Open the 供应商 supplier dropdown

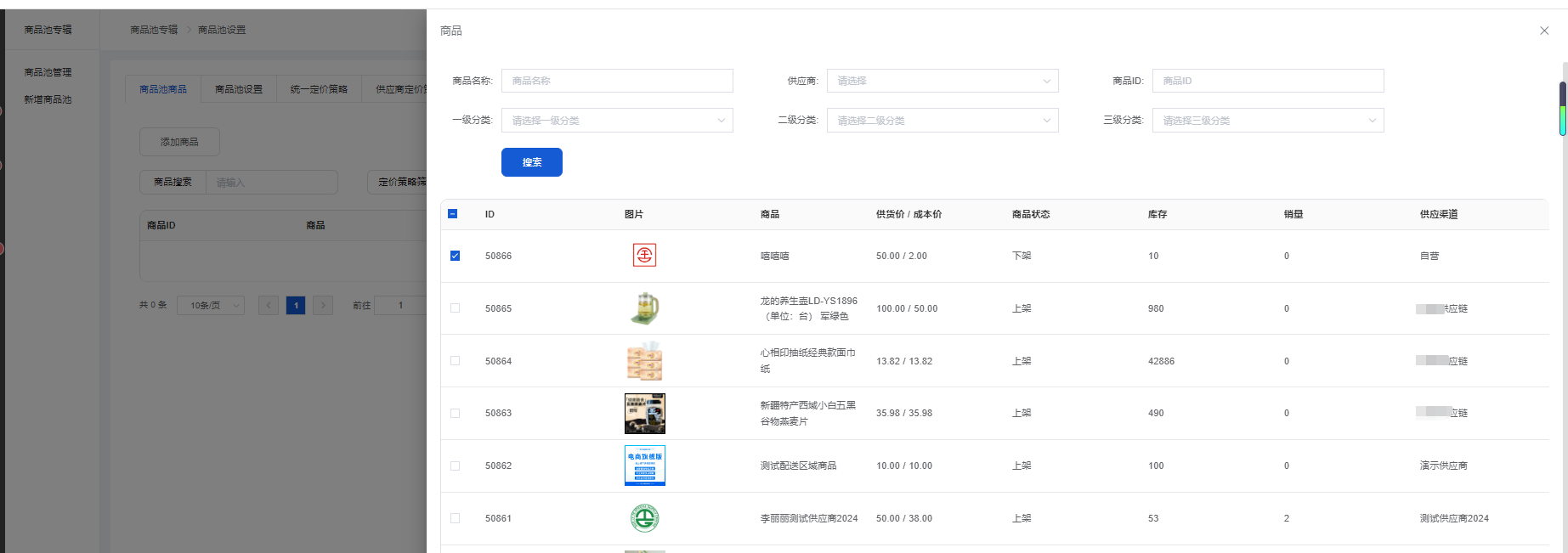tap(942, 81)
